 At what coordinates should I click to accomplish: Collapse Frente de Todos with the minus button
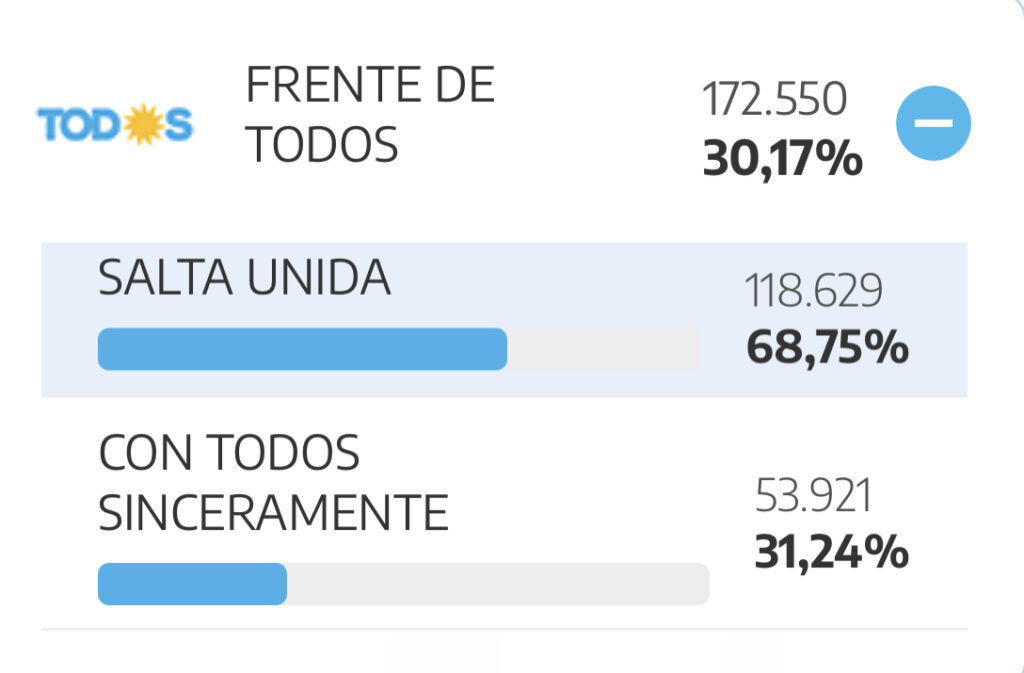tap(933, 123)
